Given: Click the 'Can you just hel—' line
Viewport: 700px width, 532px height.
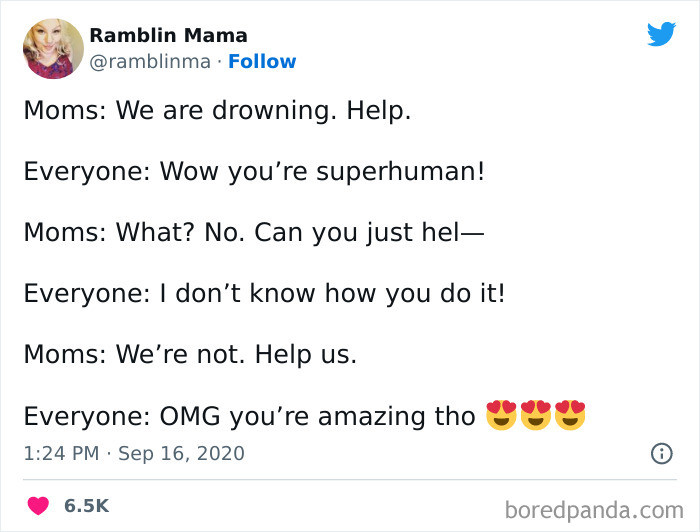Looking at the screenshot, I should (x=254, y=232).
